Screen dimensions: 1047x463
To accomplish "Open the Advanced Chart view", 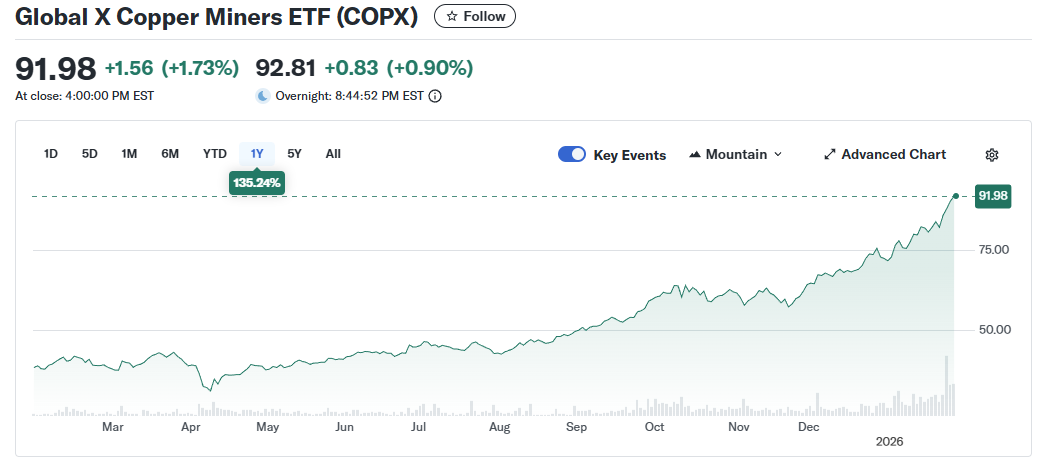I will point(885,154).
